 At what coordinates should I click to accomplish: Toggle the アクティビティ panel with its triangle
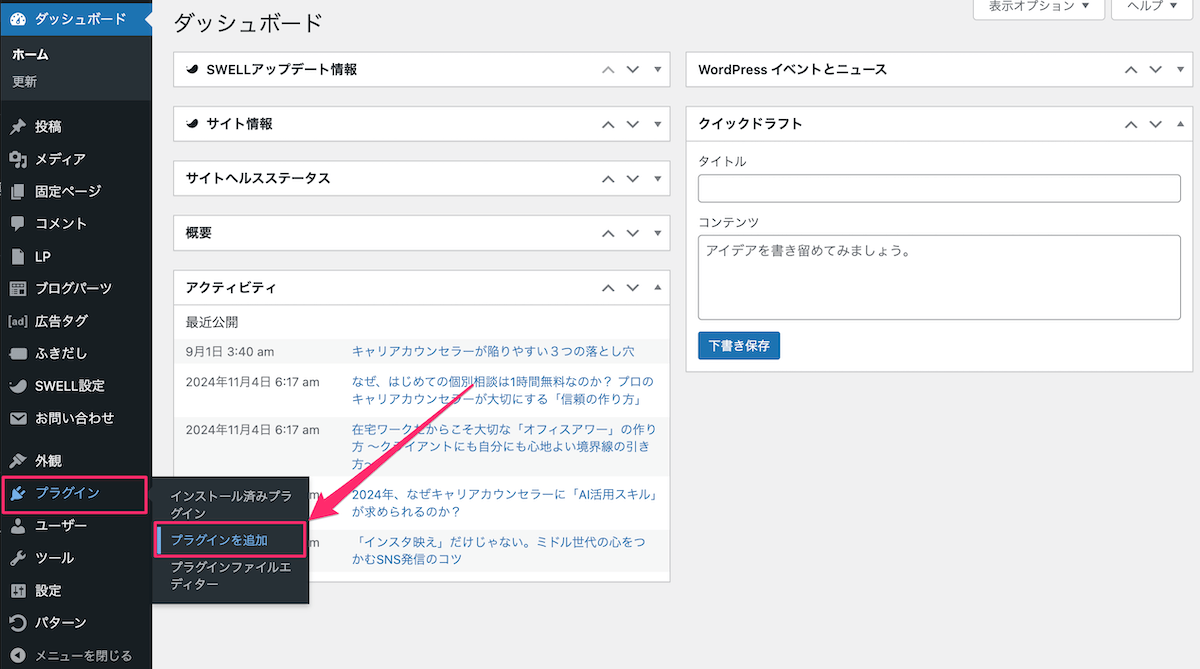pyautogui.click(x=657, y=287)
